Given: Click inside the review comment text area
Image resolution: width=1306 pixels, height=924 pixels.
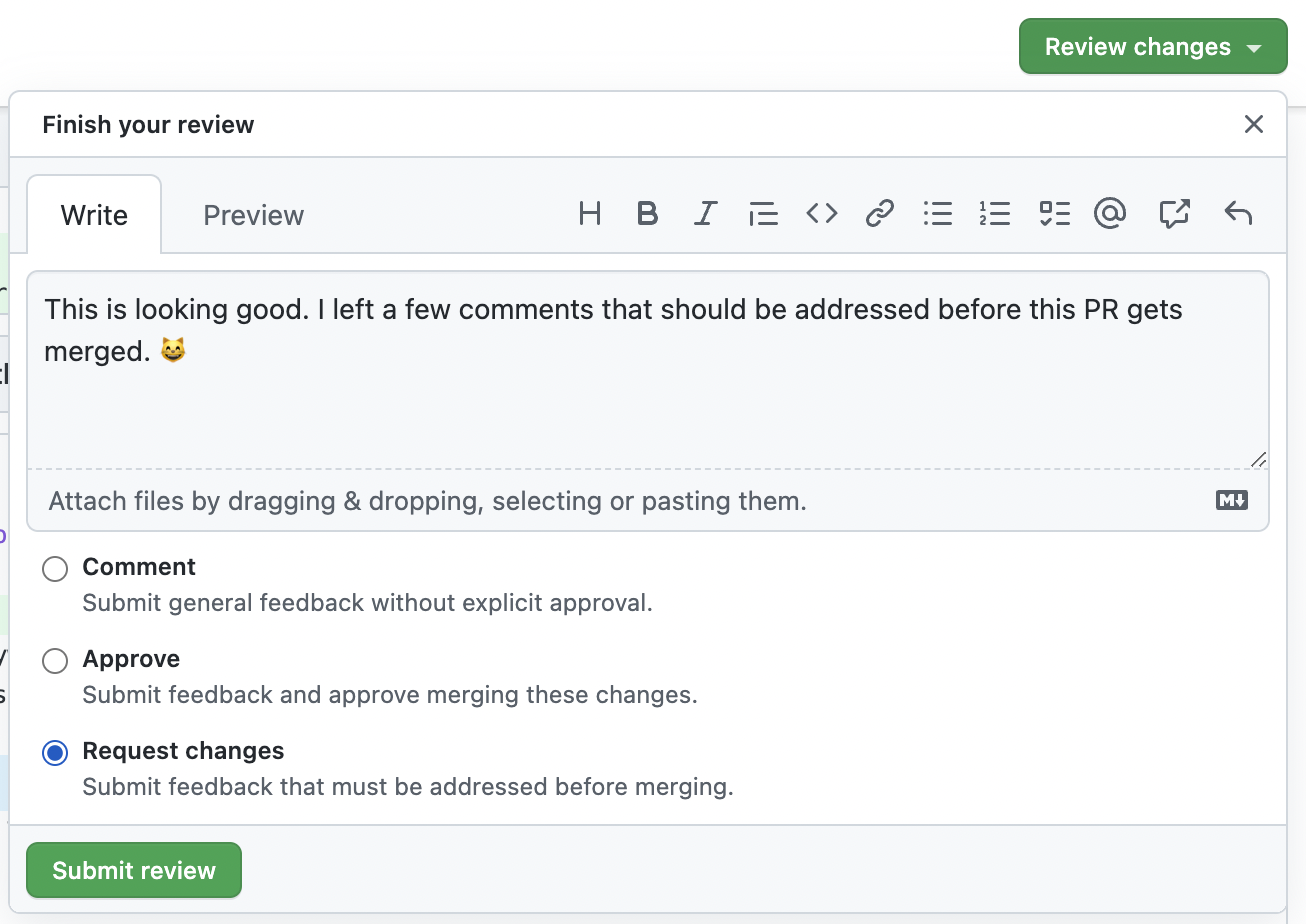Looking at the screenshot, I should click(648, 380).
